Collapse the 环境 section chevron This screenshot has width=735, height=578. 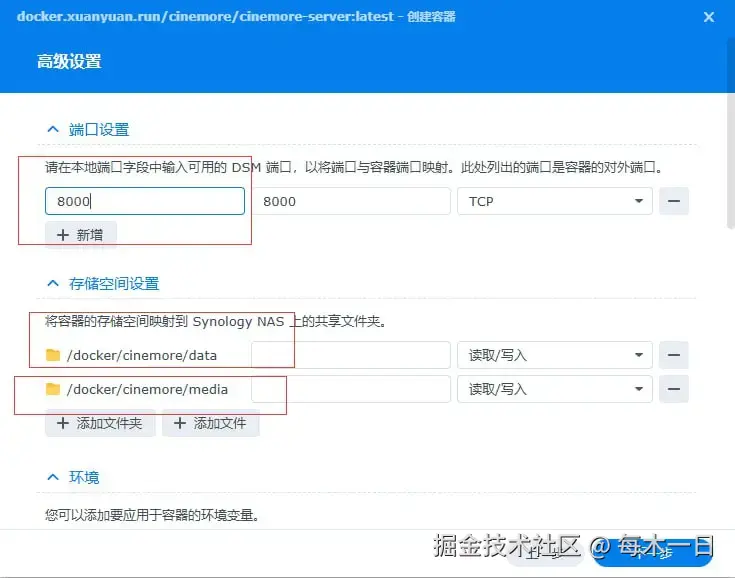53,477
